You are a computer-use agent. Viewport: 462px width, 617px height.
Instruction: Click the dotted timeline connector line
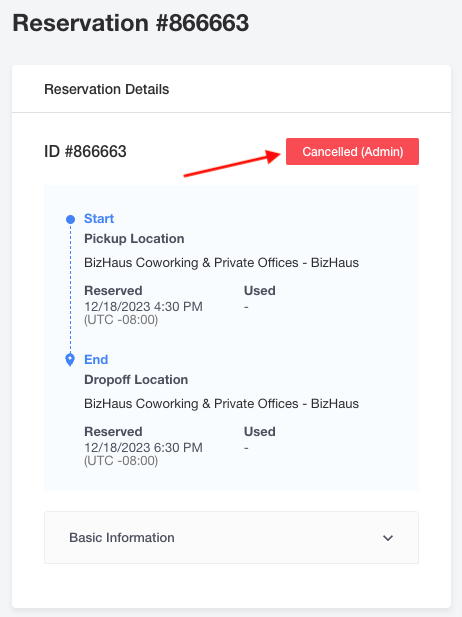pos(70,288)
